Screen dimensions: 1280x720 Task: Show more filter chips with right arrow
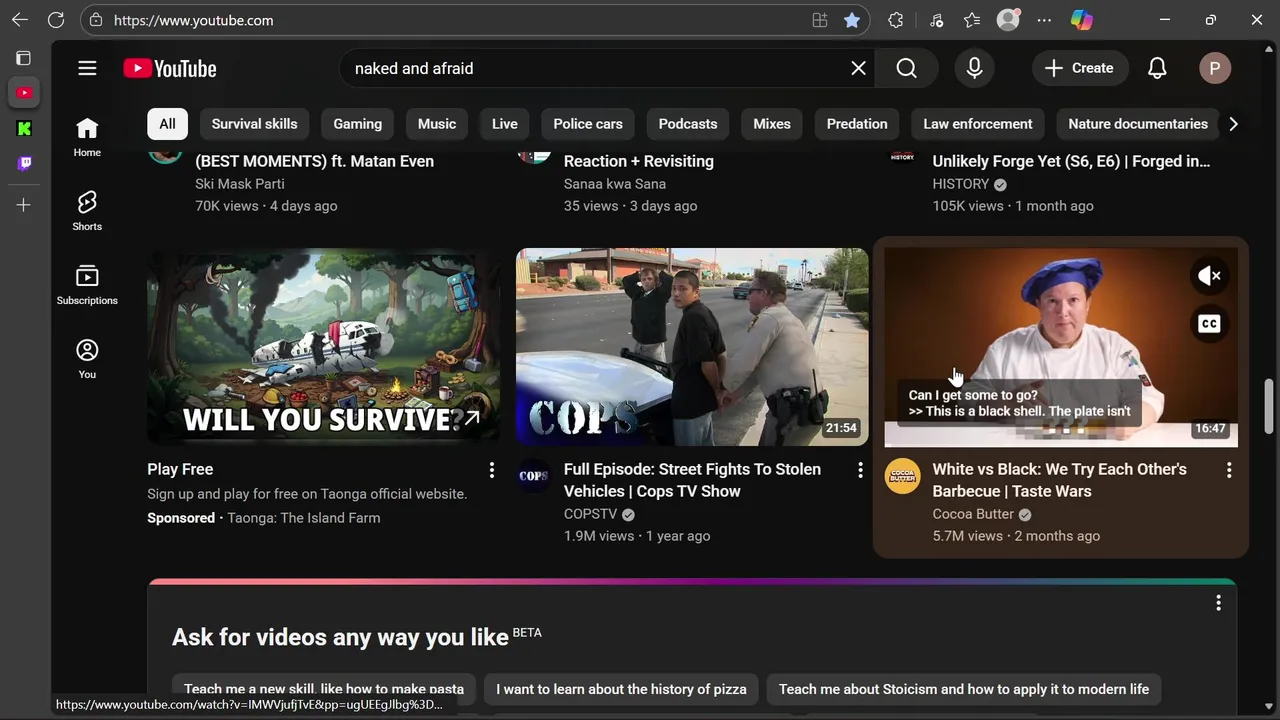[1233, 124]
